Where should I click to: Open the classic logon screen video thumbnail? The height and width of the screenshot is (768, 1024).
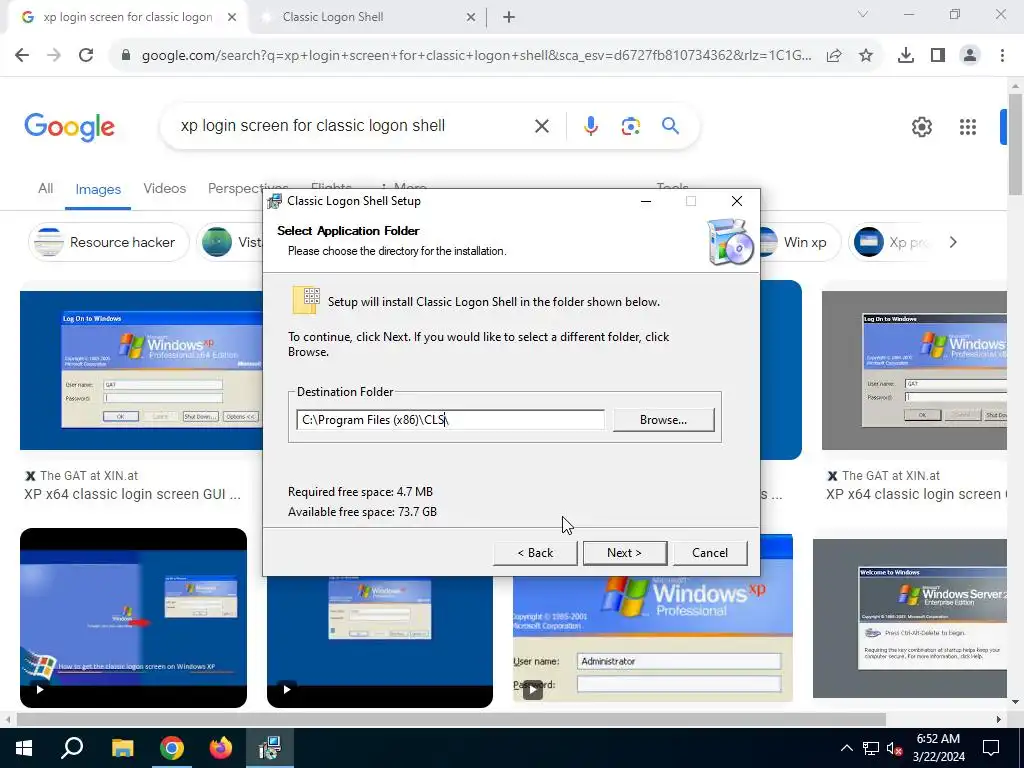pos(133,618)
